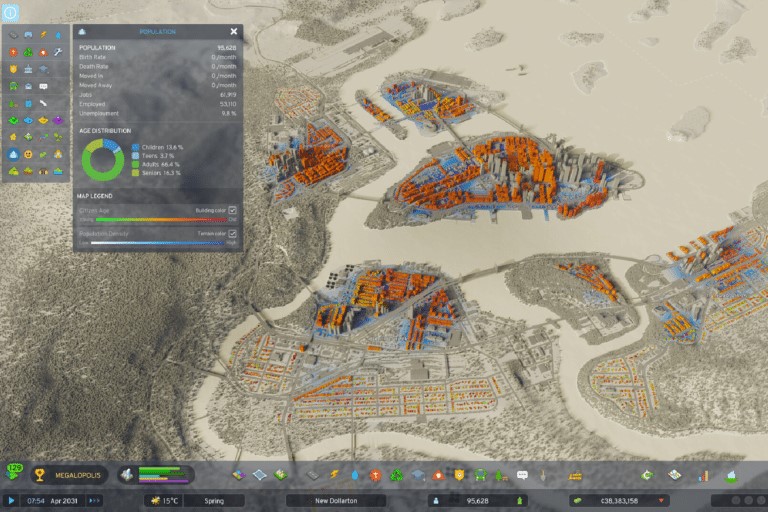
Task: Select the Electricity lightning-bolt info view
Action: [x=44, y=35]
